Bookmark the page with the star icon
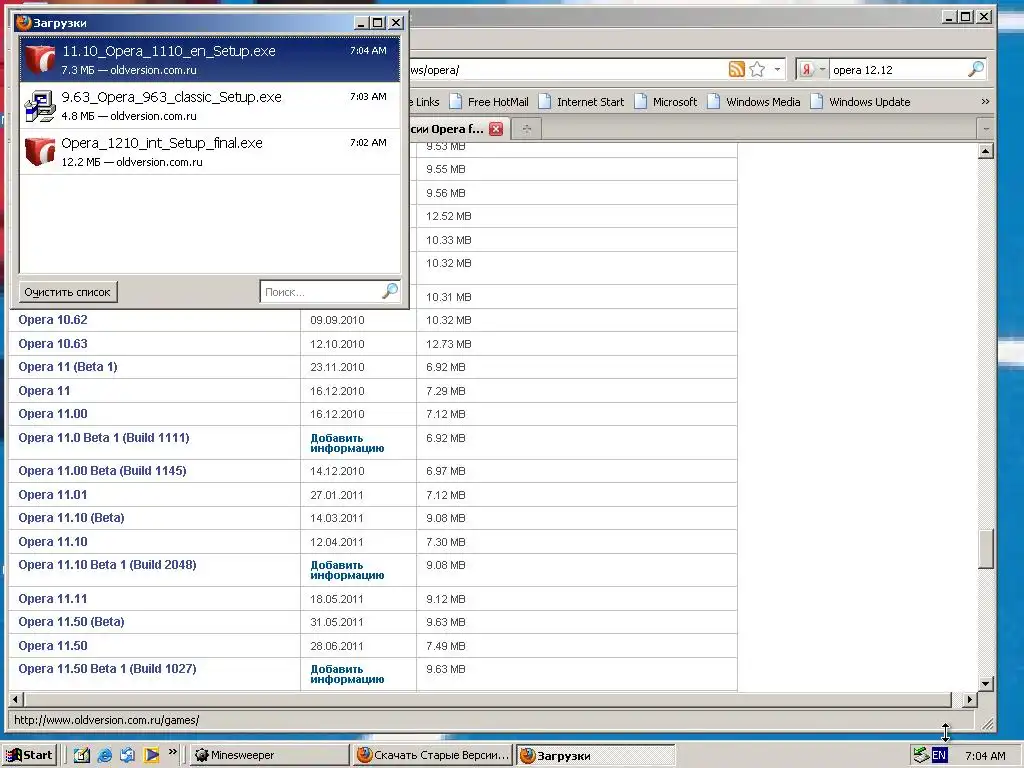Image resolution: width=1024 pixels, height=768 pixels. click(x=758, y=69)
